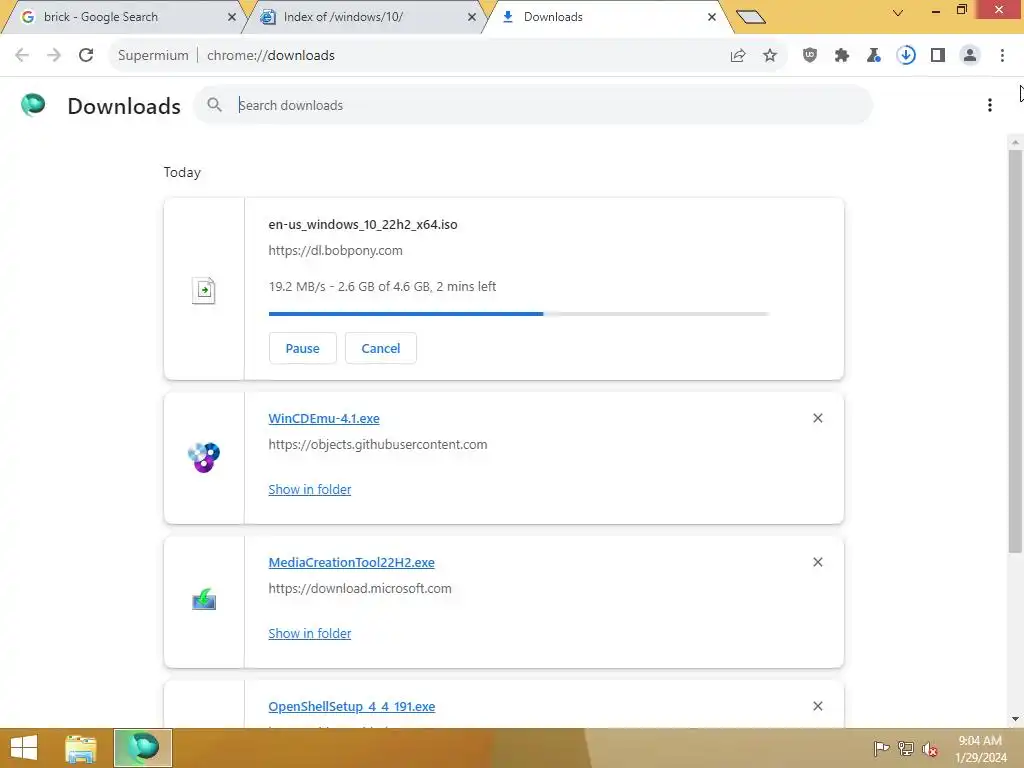
Task: Click the chrome://downloads address bar
Action: (x=418, y=56)
